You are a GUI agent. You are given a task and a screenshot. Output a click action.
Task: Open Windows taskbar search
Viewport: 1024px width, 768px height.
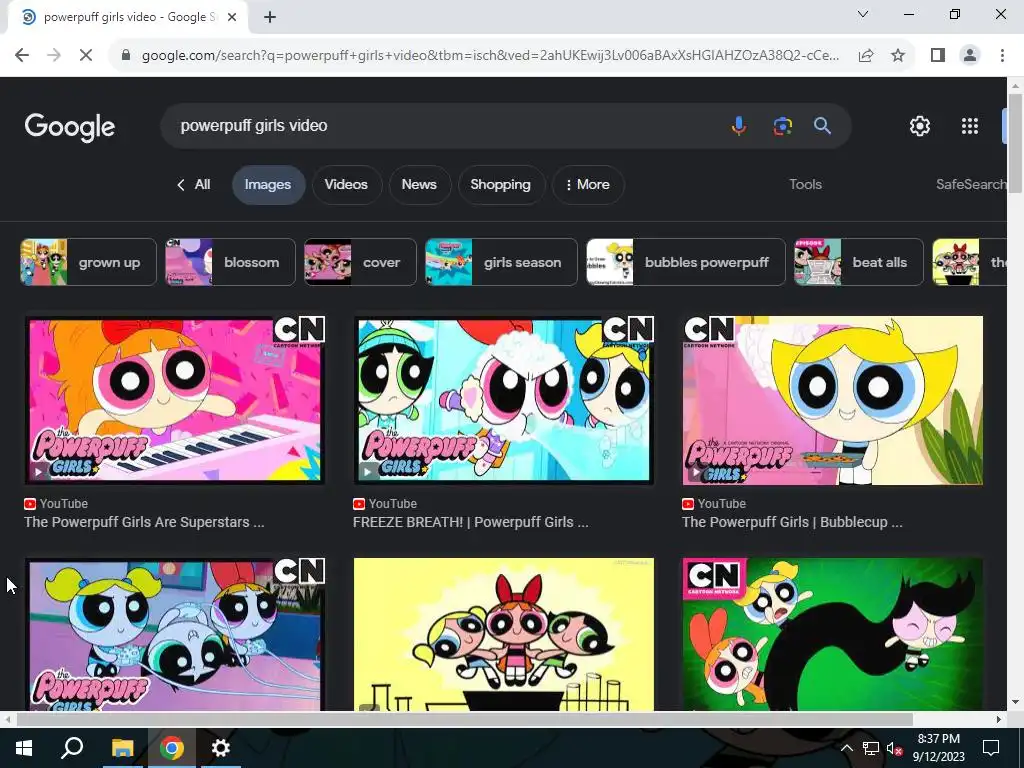tap(72, 748)
